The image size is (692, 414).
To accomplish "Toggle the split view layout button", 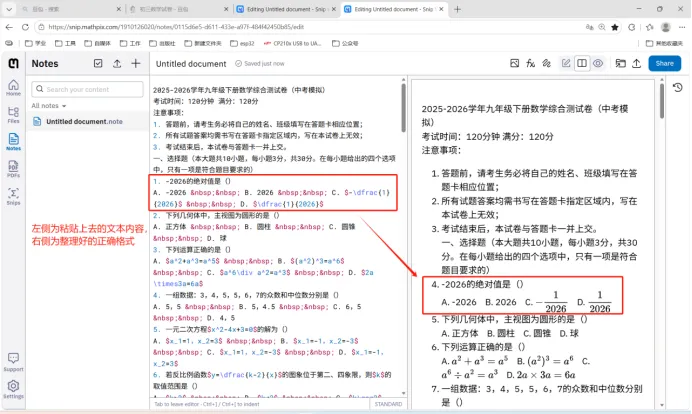I will tap(582, 64).
